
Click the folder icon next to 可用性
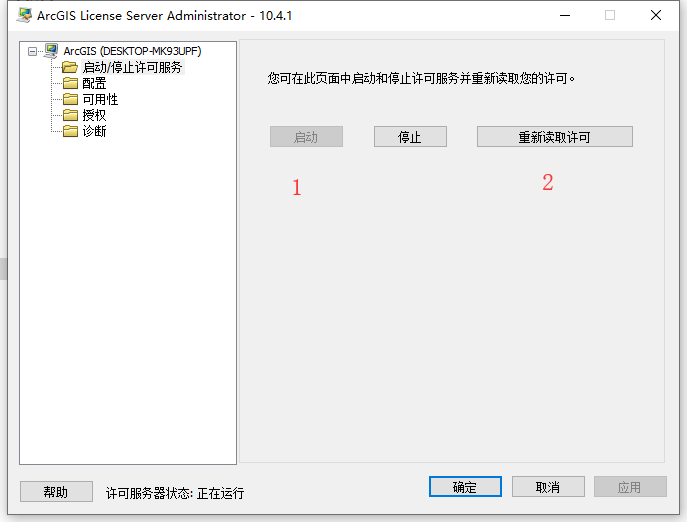pos(70,99)
